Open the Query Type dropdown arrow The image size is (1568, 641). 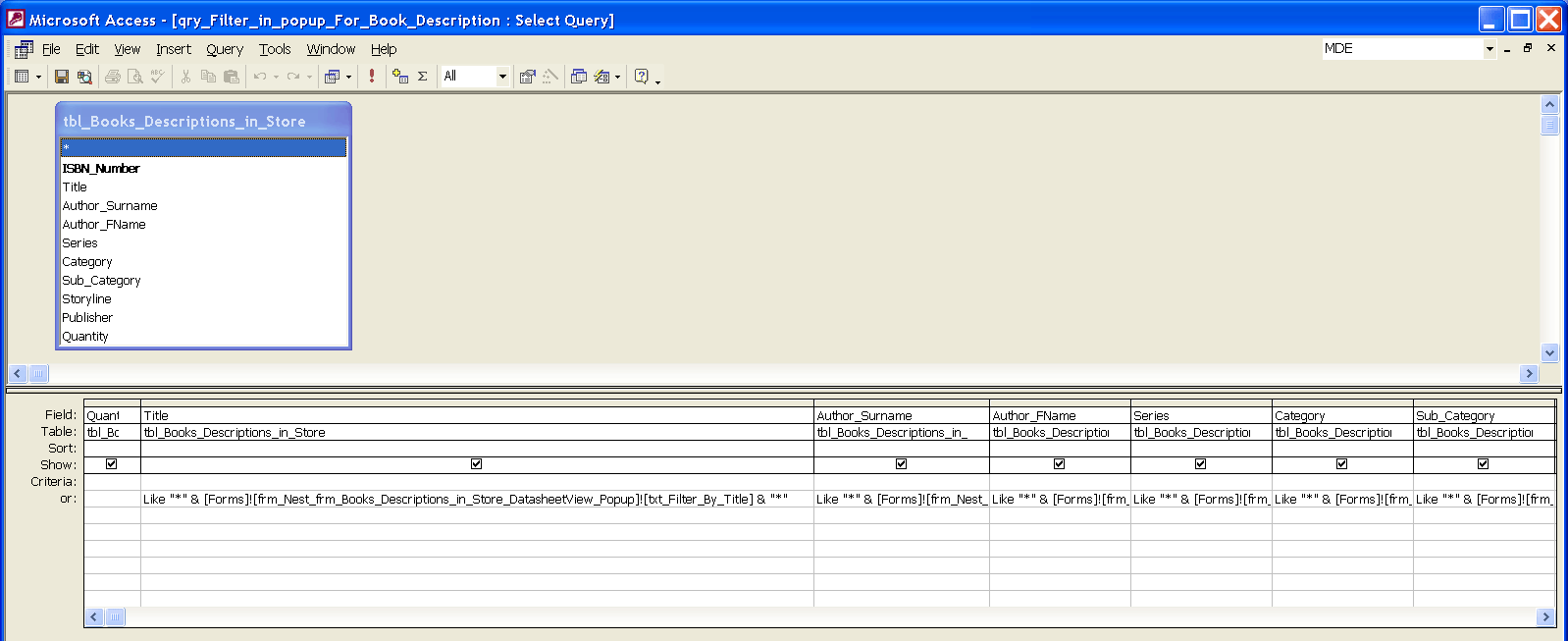[348, 77]
